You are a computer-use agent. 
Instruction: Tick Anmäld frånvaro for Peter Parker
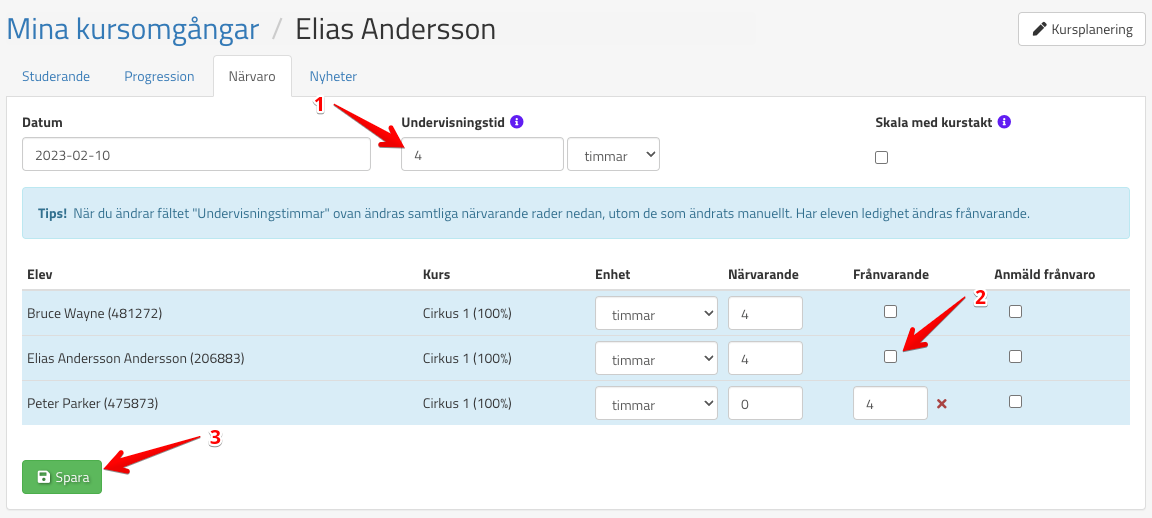[1015, 401]
